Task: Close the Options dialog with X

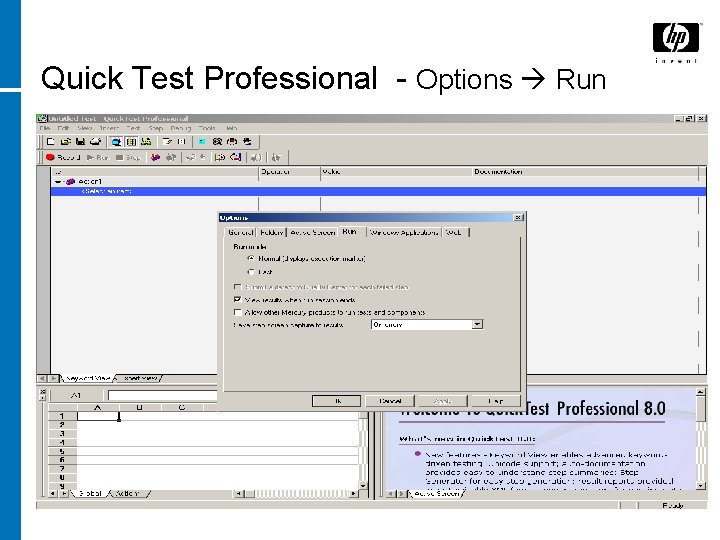Action: (x=518, y=218)
